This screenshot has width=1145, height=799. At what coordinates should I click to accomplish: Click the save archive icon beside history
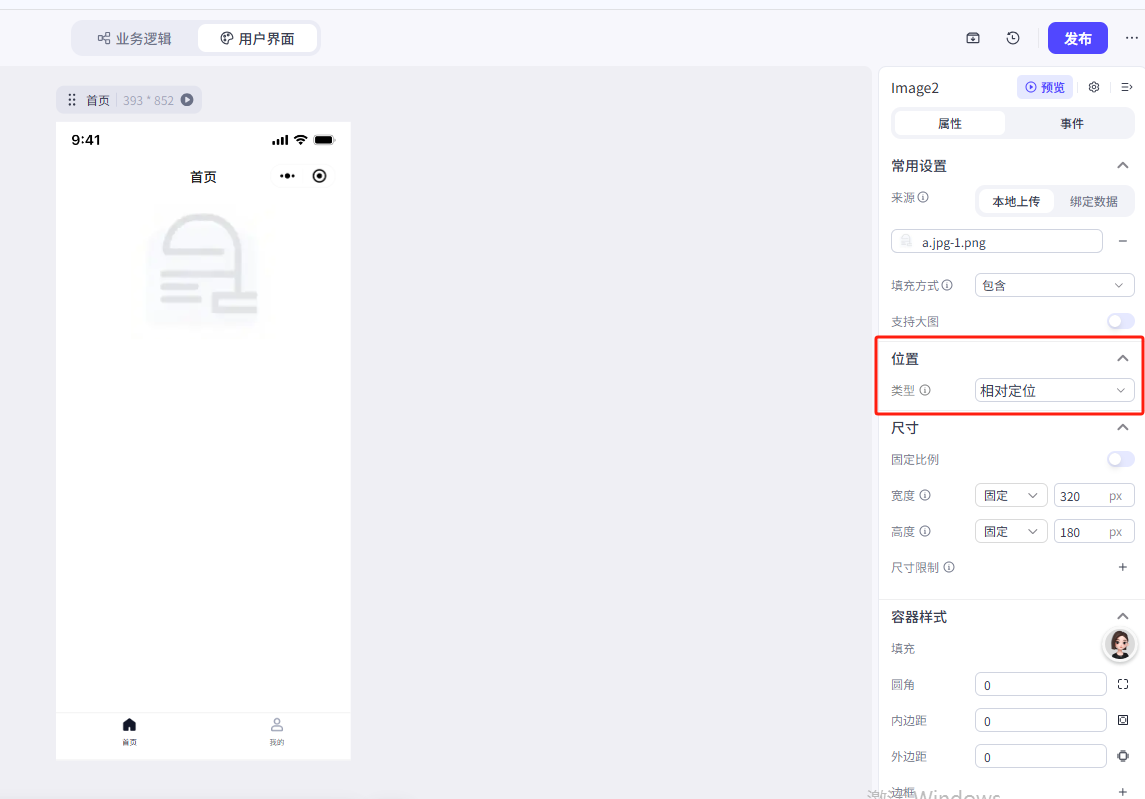click(x=973, y=38)
